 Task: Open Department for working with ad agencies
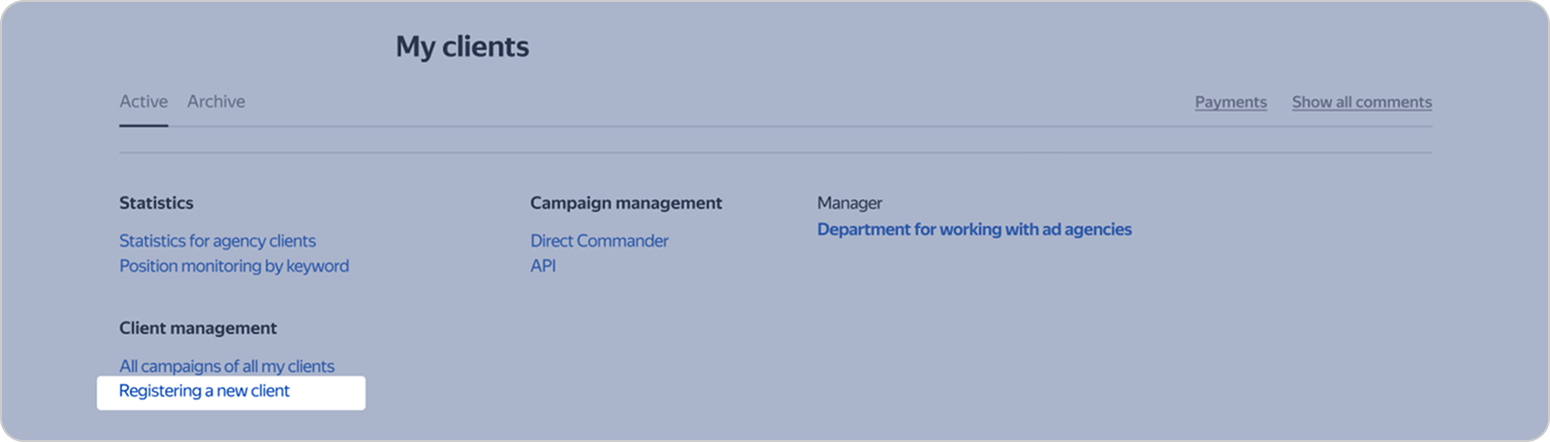click(x=974, y=229)
